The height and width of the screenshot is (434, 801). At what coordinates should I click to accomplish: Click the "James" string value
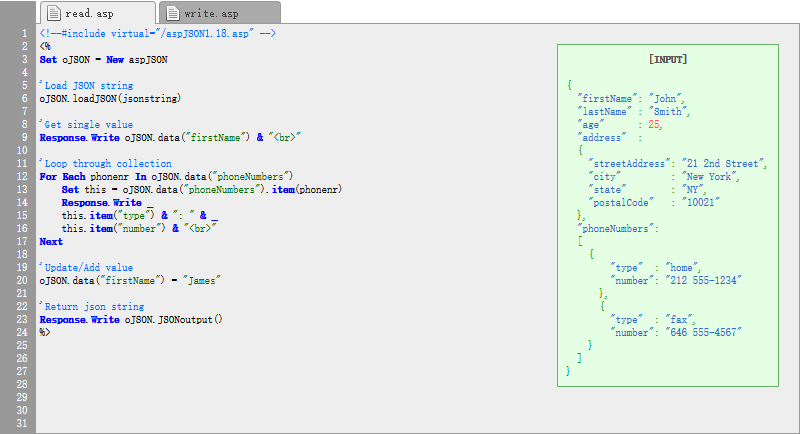pyautogui.click(x=202, y=280)
